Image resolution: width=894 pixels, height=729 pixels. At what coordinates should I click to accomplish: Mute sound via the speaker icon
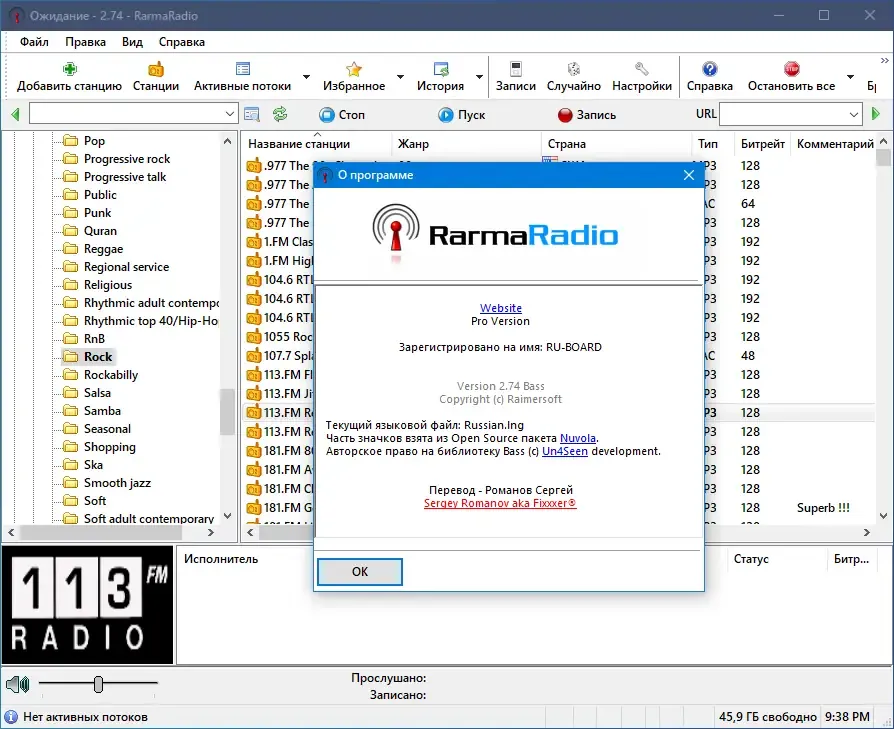[18, 683]
